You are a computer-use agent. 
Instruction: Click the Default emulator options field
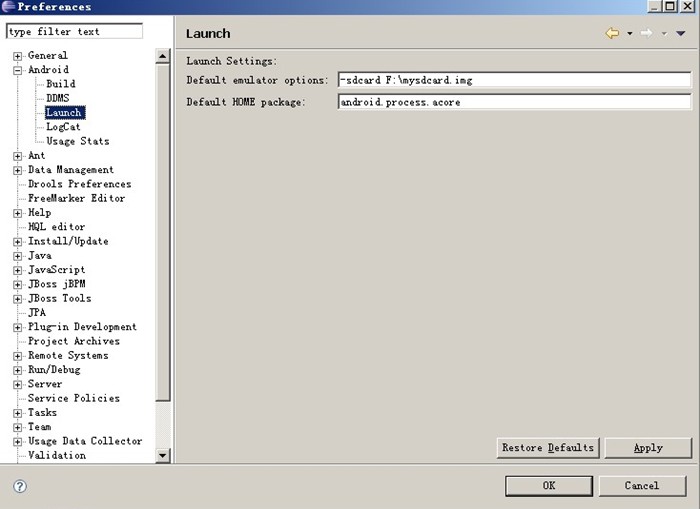pyautogui.click(x=514, y=80)
